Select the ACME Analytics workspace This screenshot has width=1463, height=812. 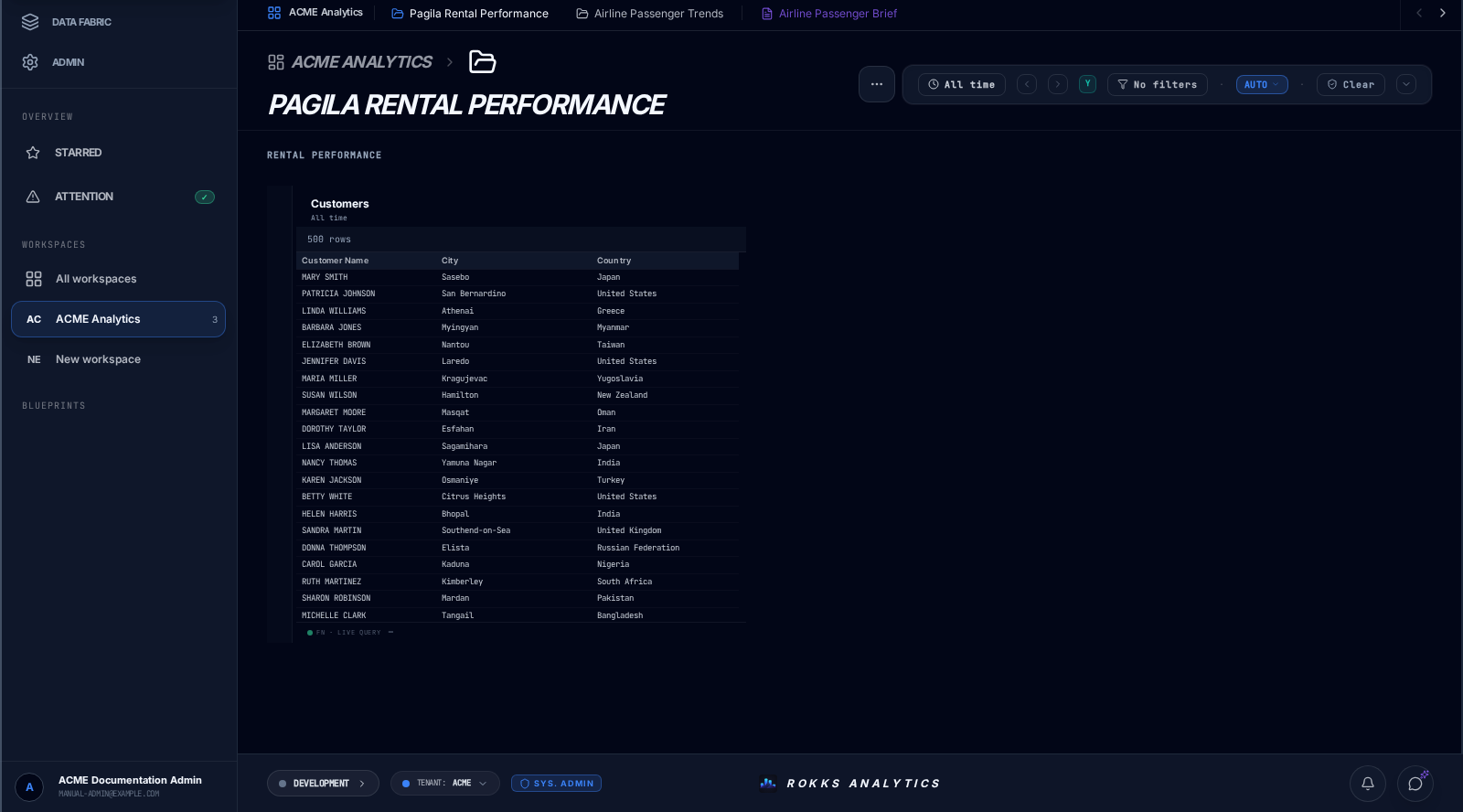pos(119,319)
